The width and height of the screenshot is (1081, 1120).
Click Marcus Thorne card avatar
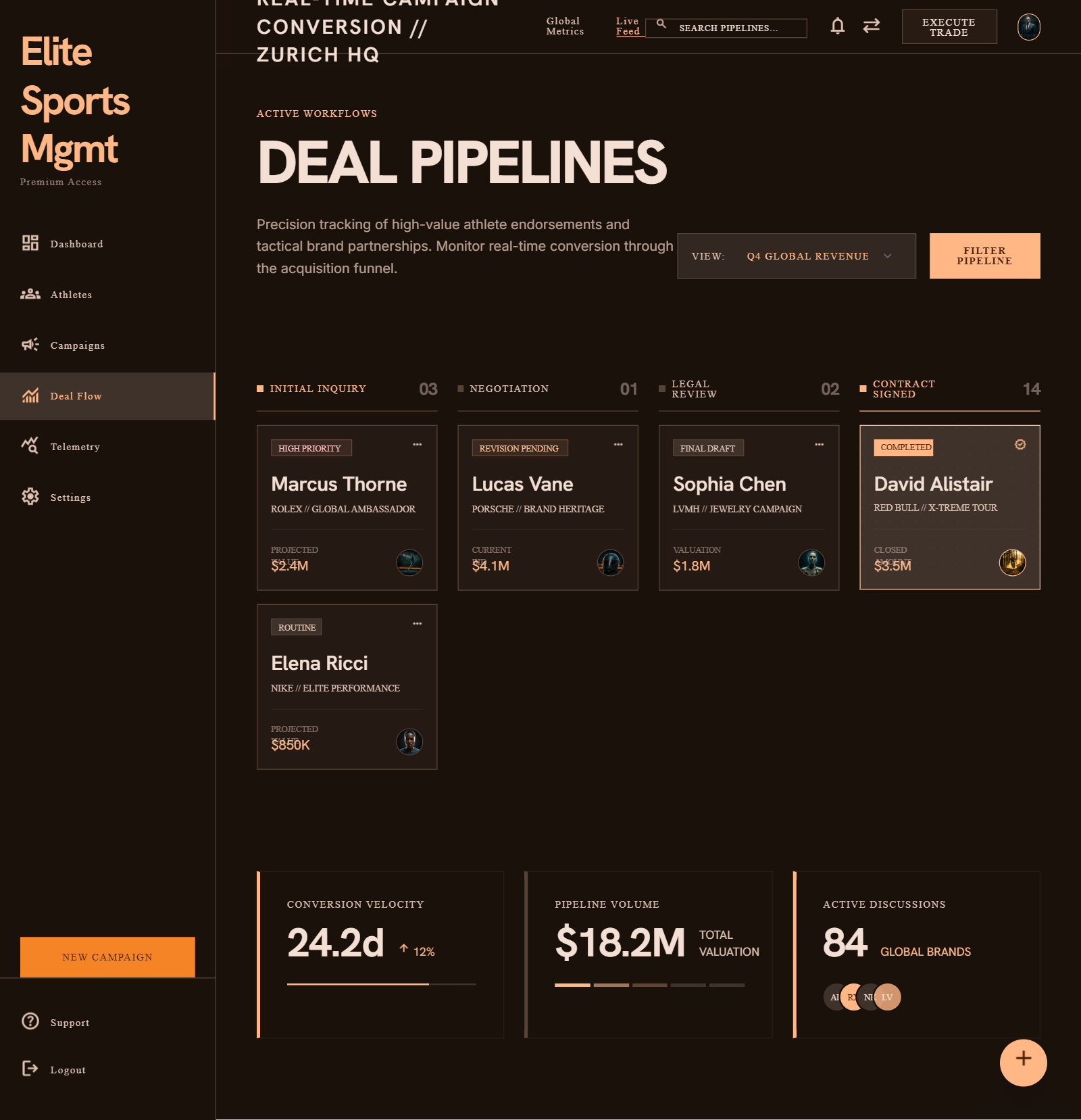(x=409, y=562)
